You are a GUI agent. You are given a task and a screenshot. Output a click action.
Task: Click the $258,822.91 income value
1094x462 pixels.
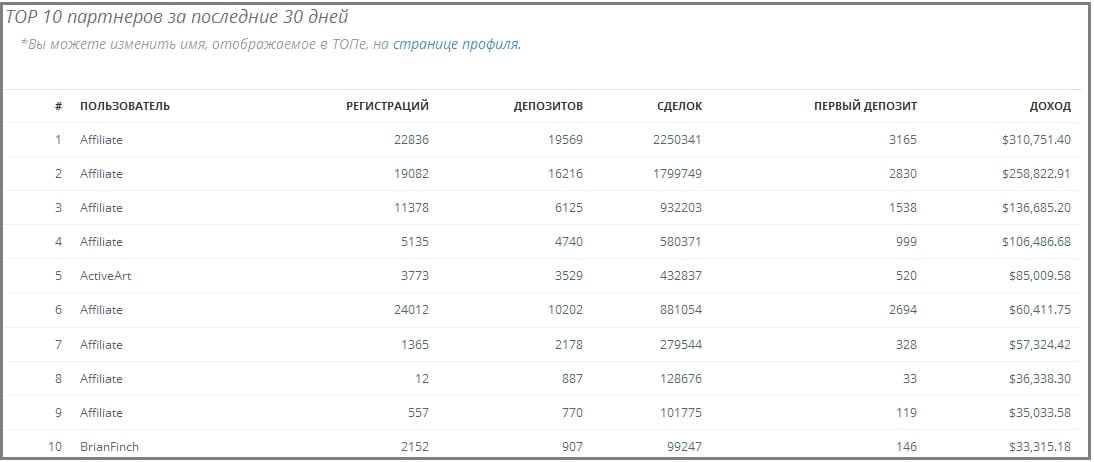coord(1036,174)
